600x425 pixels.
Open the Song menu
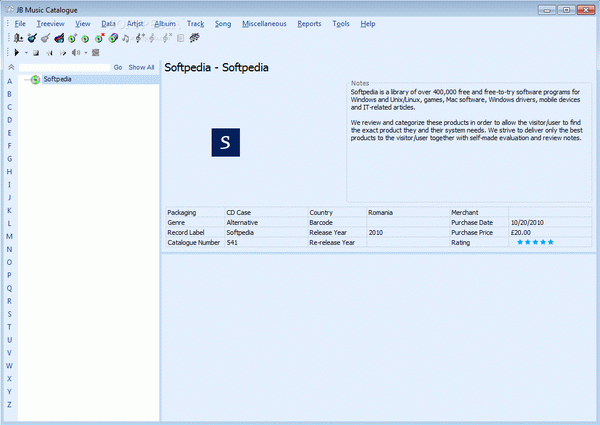coord(223,24)
